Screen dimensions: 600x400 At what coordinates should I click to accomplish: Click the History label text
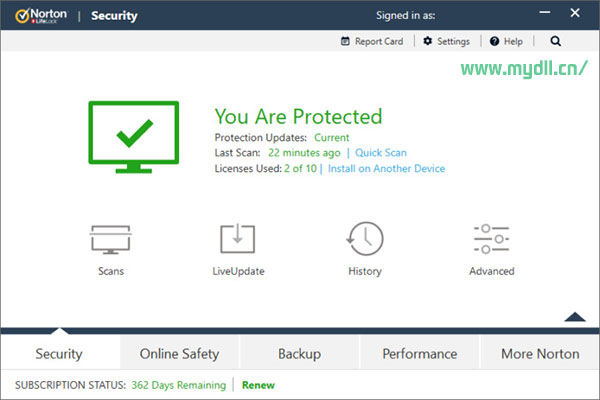point(365,271)
